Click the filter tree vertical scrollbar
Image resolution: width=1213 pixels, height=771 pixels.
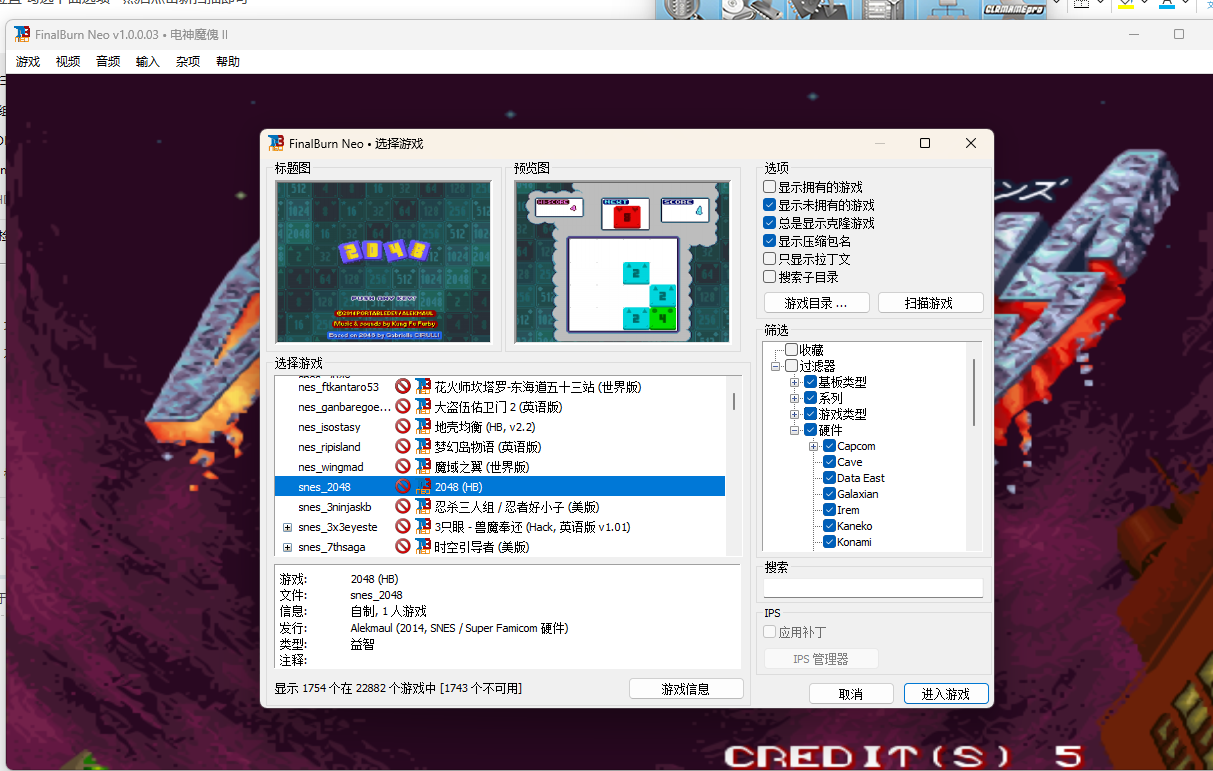coord(974,392)
